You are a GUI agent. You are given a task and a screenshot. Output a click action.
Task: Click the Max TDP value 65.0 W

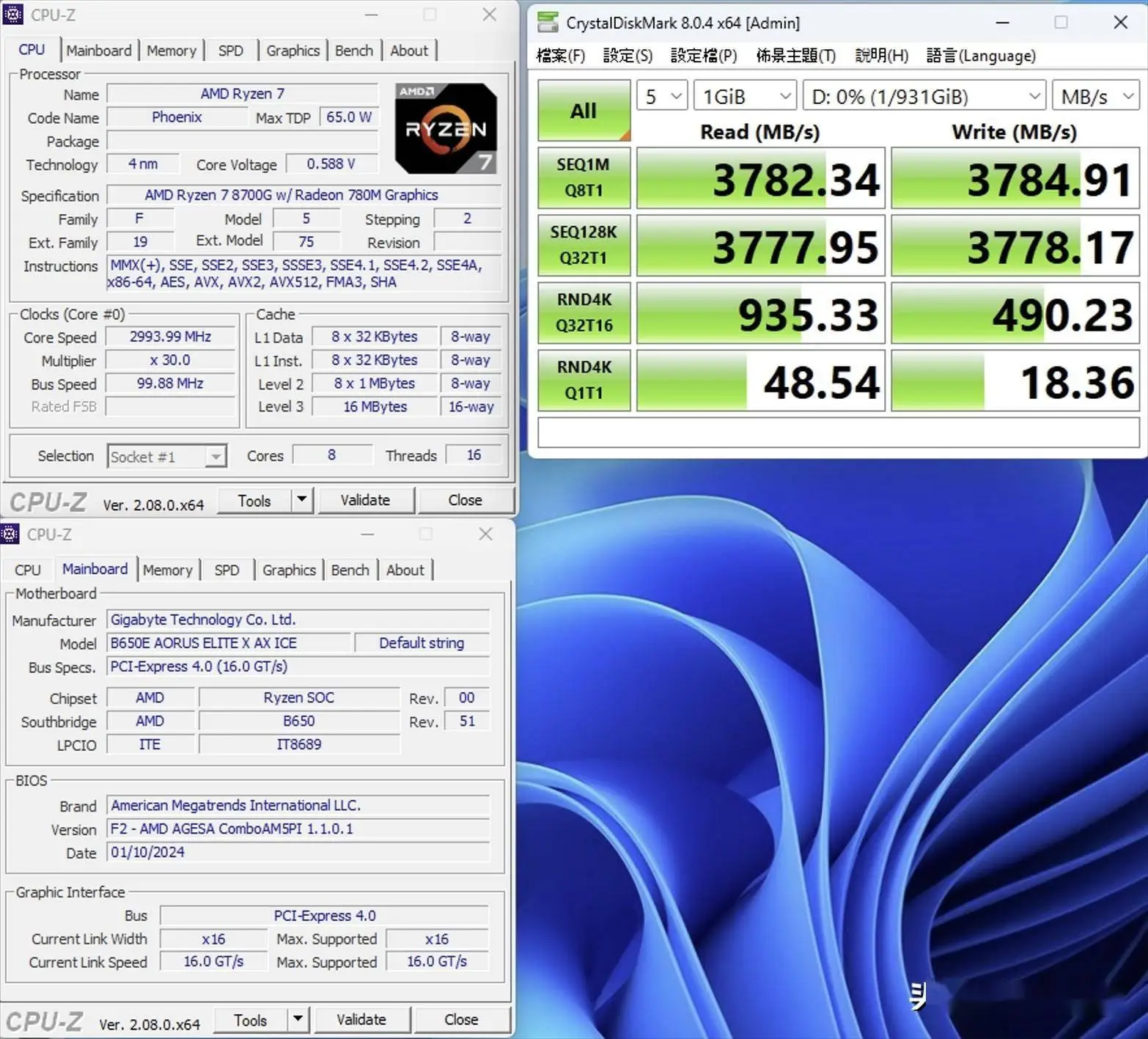pos(348,117)
